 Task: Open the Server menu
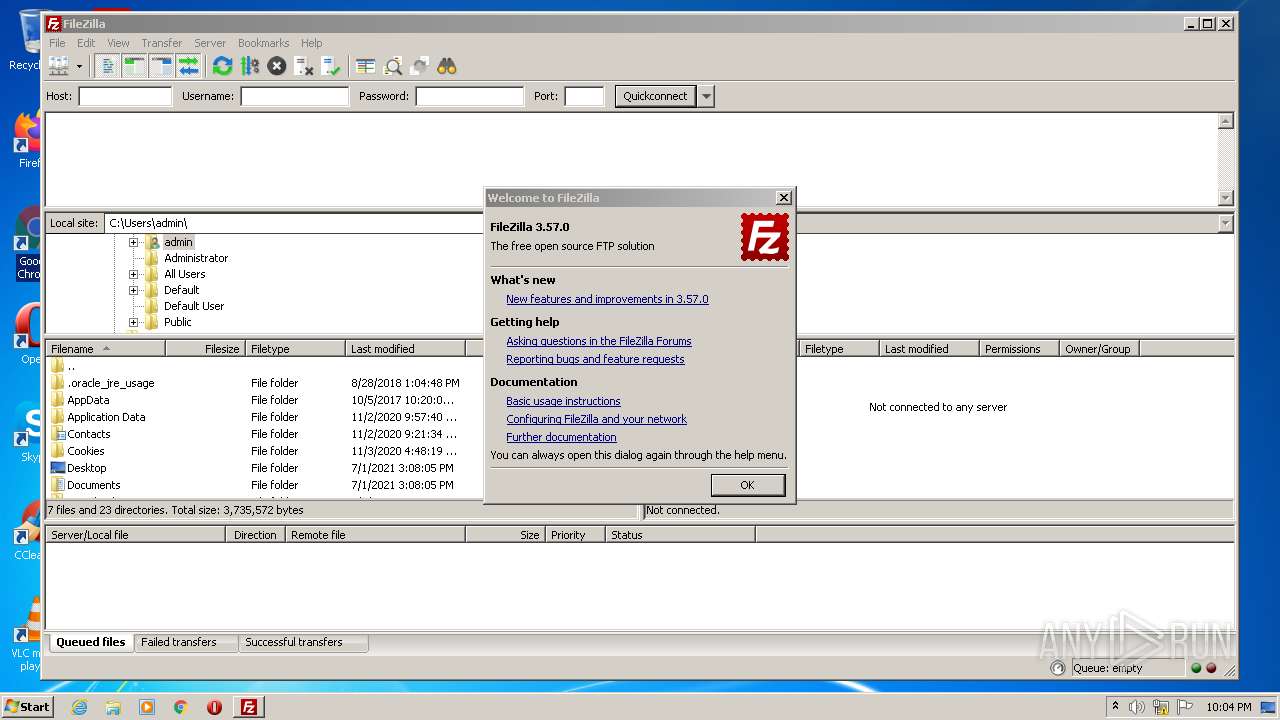210,43
